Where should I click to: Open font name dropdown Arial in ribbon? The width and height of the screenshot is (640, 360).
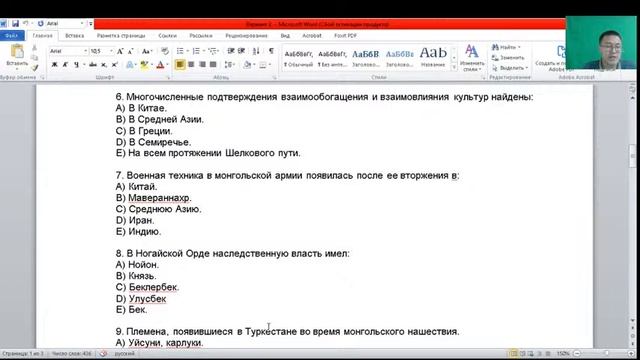point(86,51)
